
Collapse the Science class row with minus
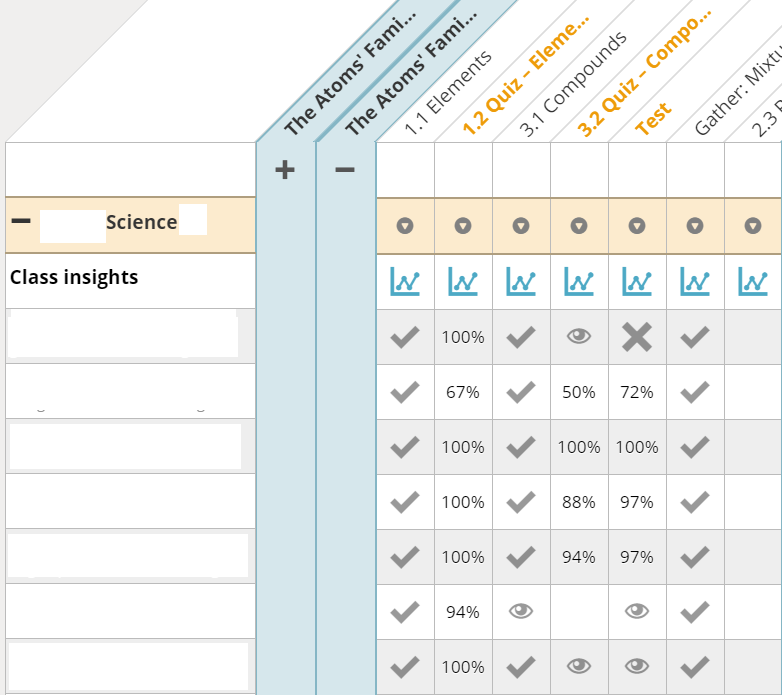tap(21, 222)
